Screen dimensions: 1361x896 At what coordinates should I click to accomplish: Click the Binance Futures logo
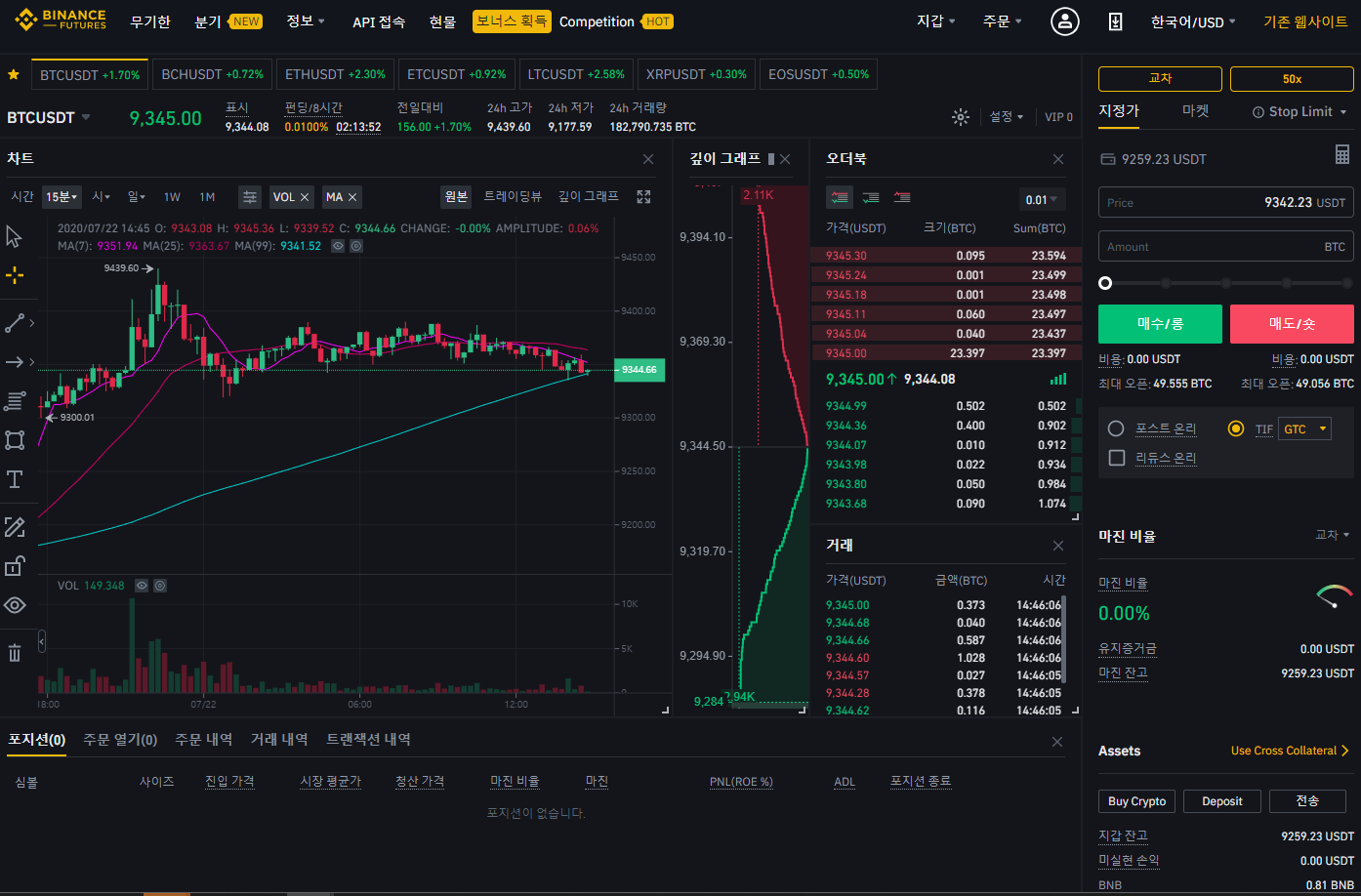pyautogui.click(x=60, y=20)
